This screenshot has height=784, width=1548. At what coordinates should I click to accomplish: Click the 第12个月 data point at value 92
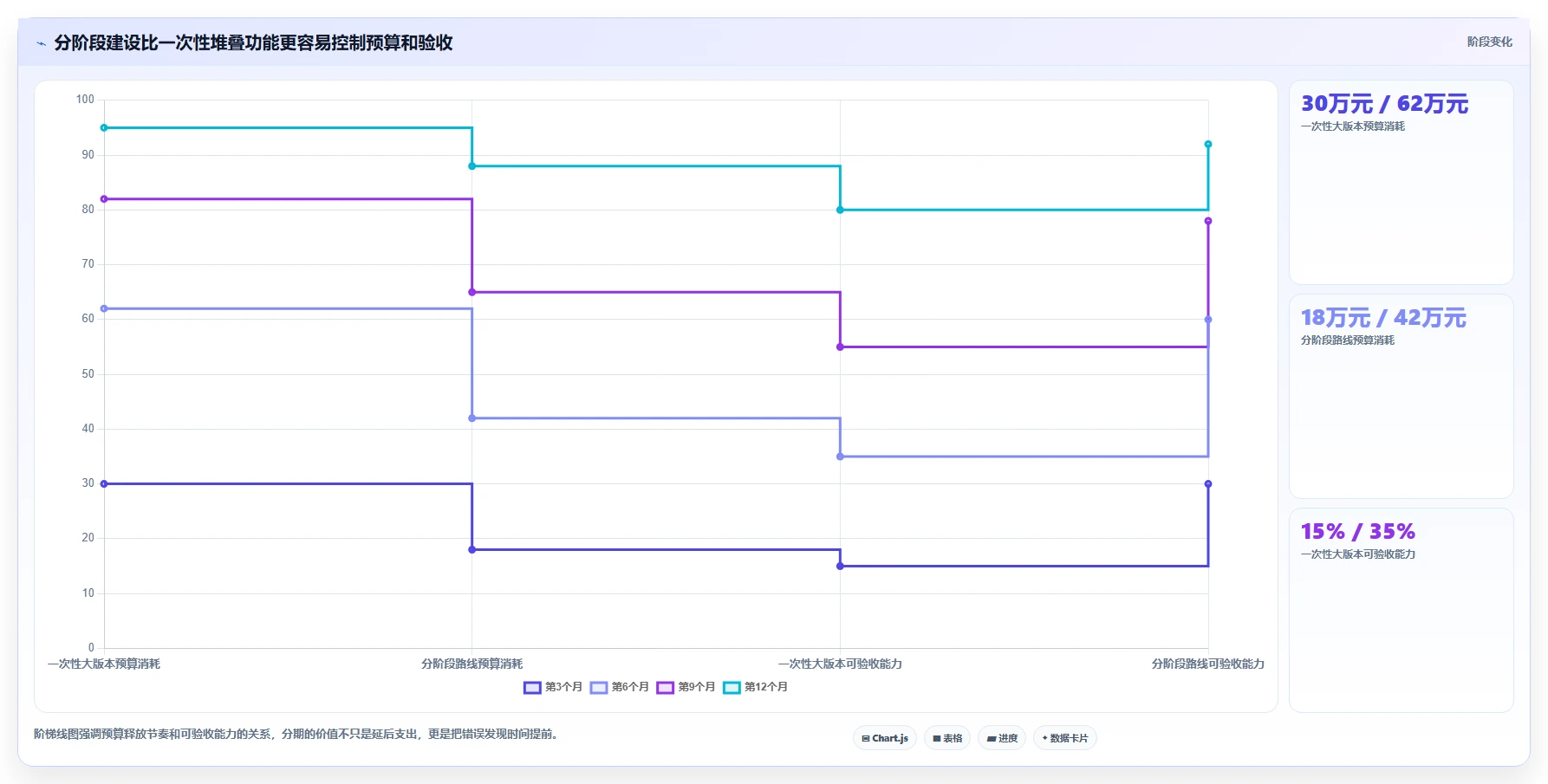(1208, 145)
